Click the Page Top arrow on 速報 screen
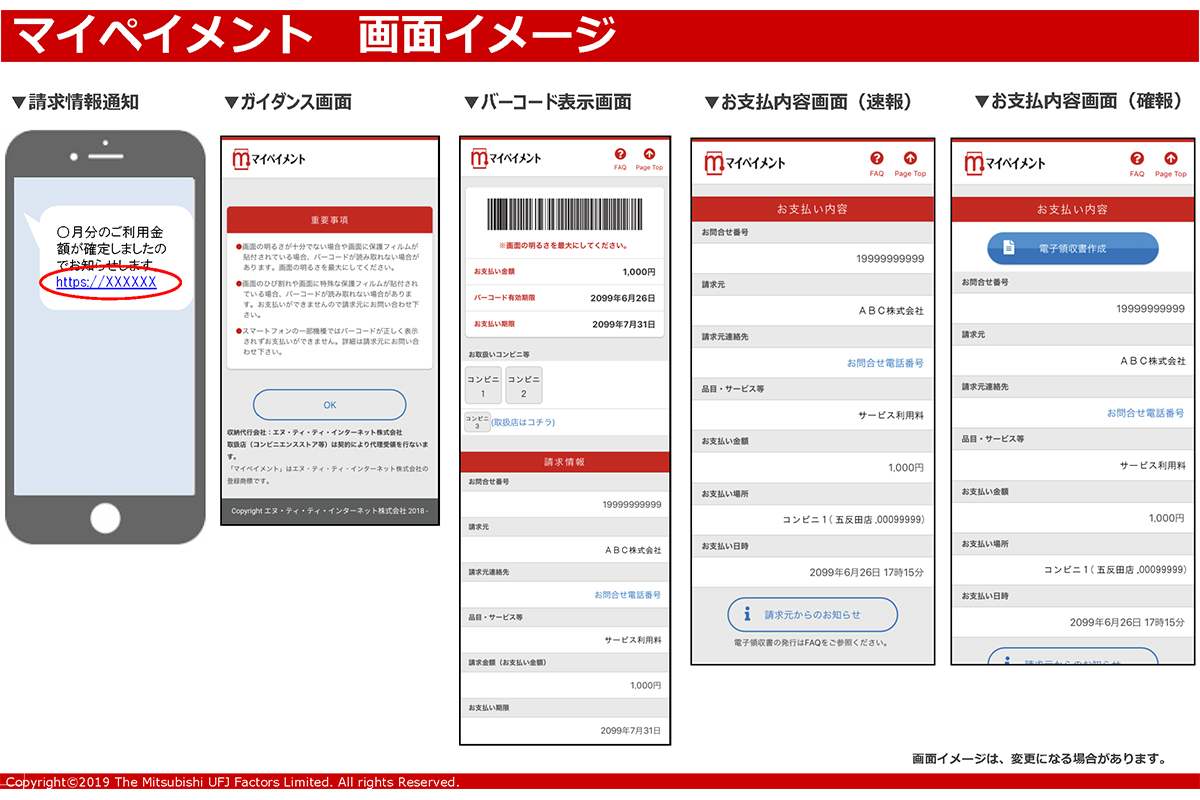1200x800 pixels. coord(910,161)
